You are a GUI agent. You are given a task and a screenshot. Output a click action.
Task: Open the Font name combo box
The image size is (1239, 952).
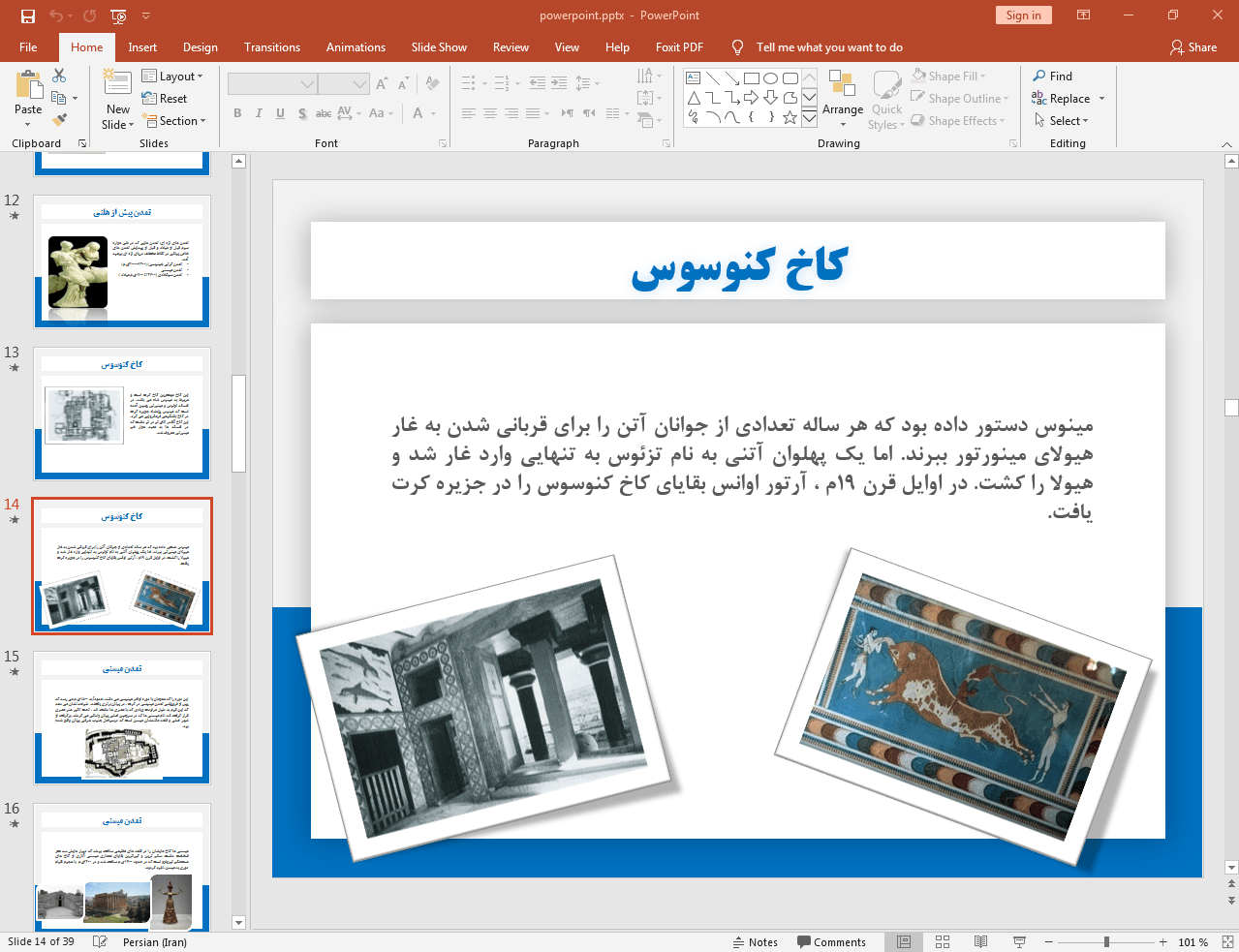pos(272,84)
